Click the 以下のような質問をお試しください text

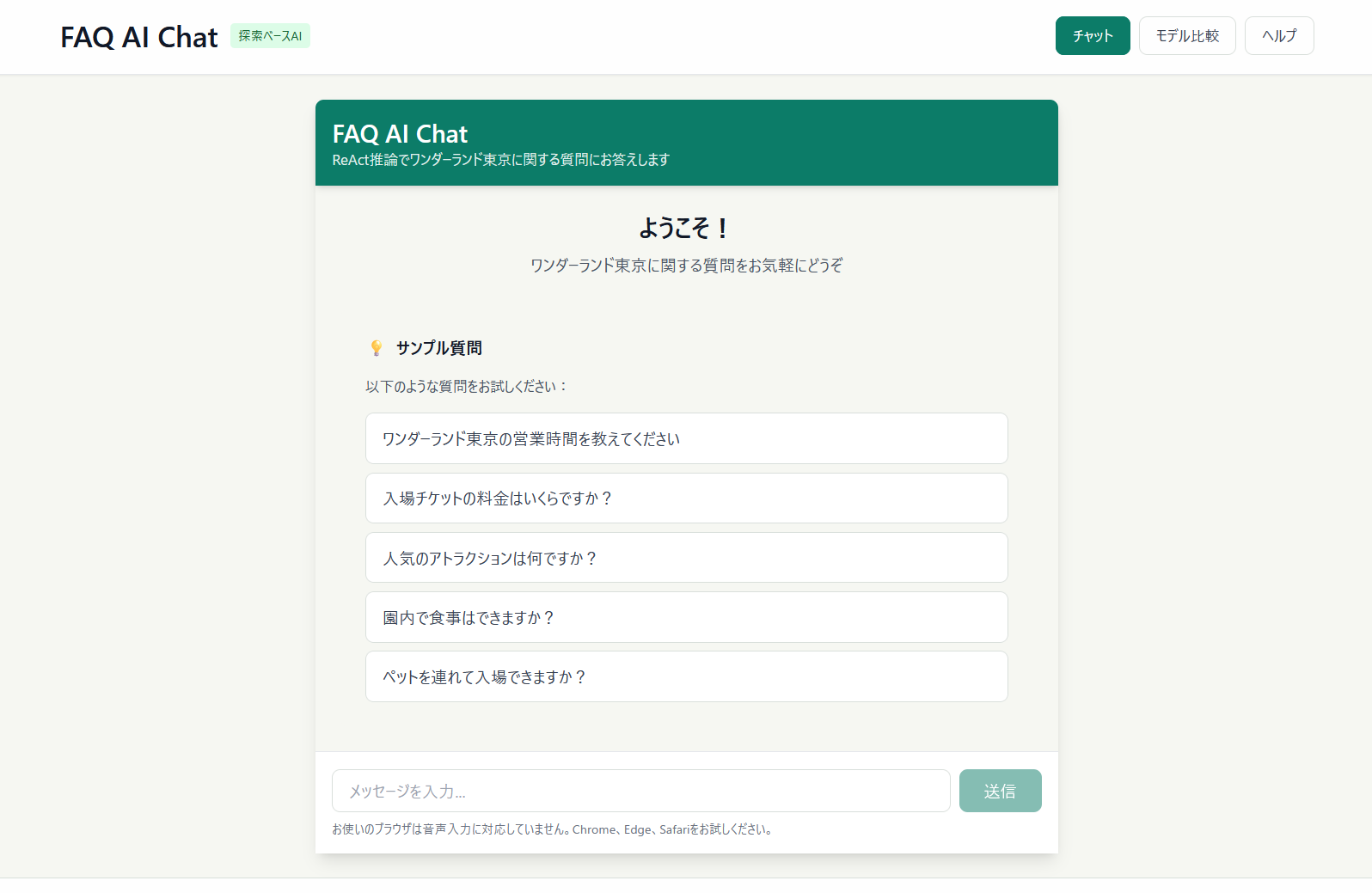click(x=467, y=387)
